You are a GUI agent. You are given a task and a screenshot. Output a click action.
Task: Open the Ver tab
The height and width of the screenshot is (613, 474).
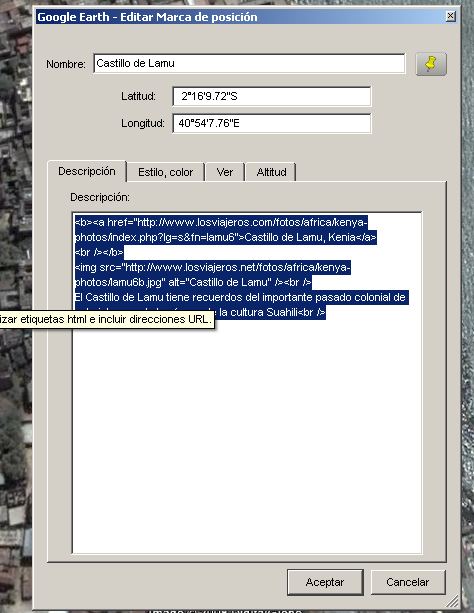[225, 172]
